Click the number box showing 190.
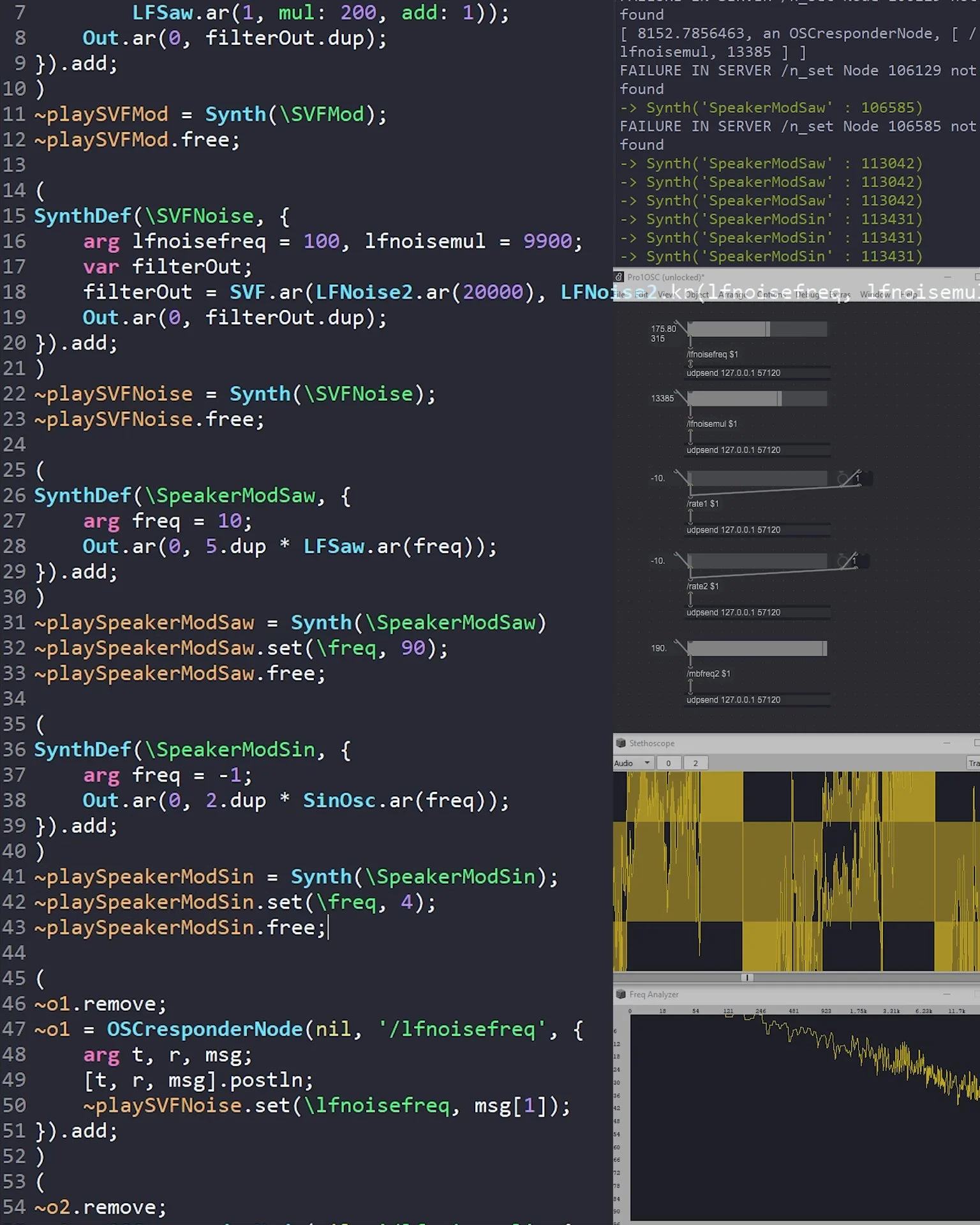 point(658,648)
